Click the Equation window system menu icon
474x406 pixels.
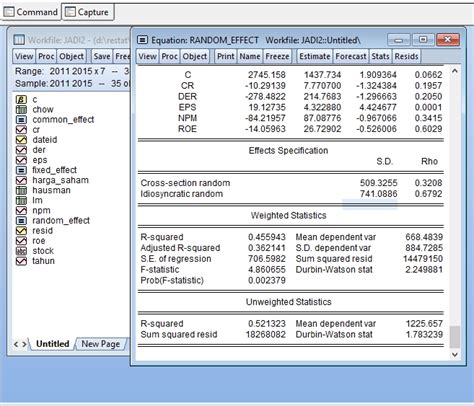(142, 40)
